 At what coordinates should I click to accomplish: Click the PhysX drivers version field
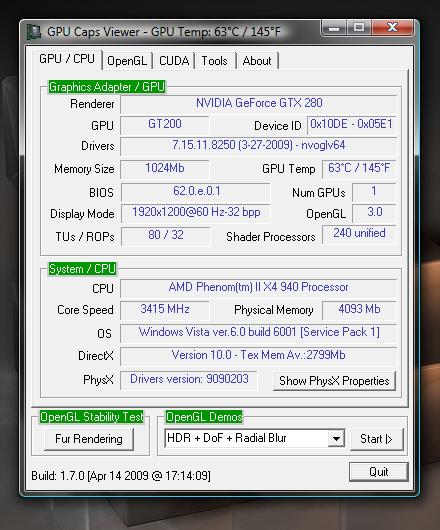[189, 380]
